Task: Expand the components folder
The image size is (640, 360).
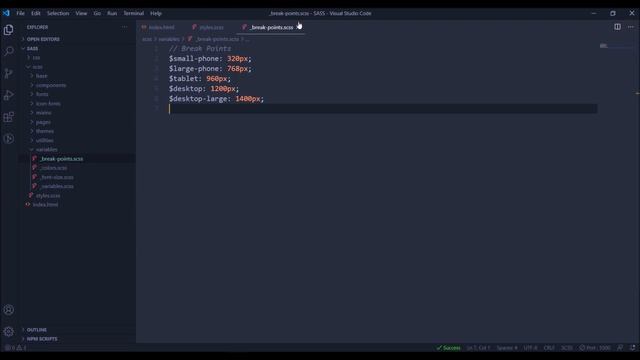Action: click(51, 85)
